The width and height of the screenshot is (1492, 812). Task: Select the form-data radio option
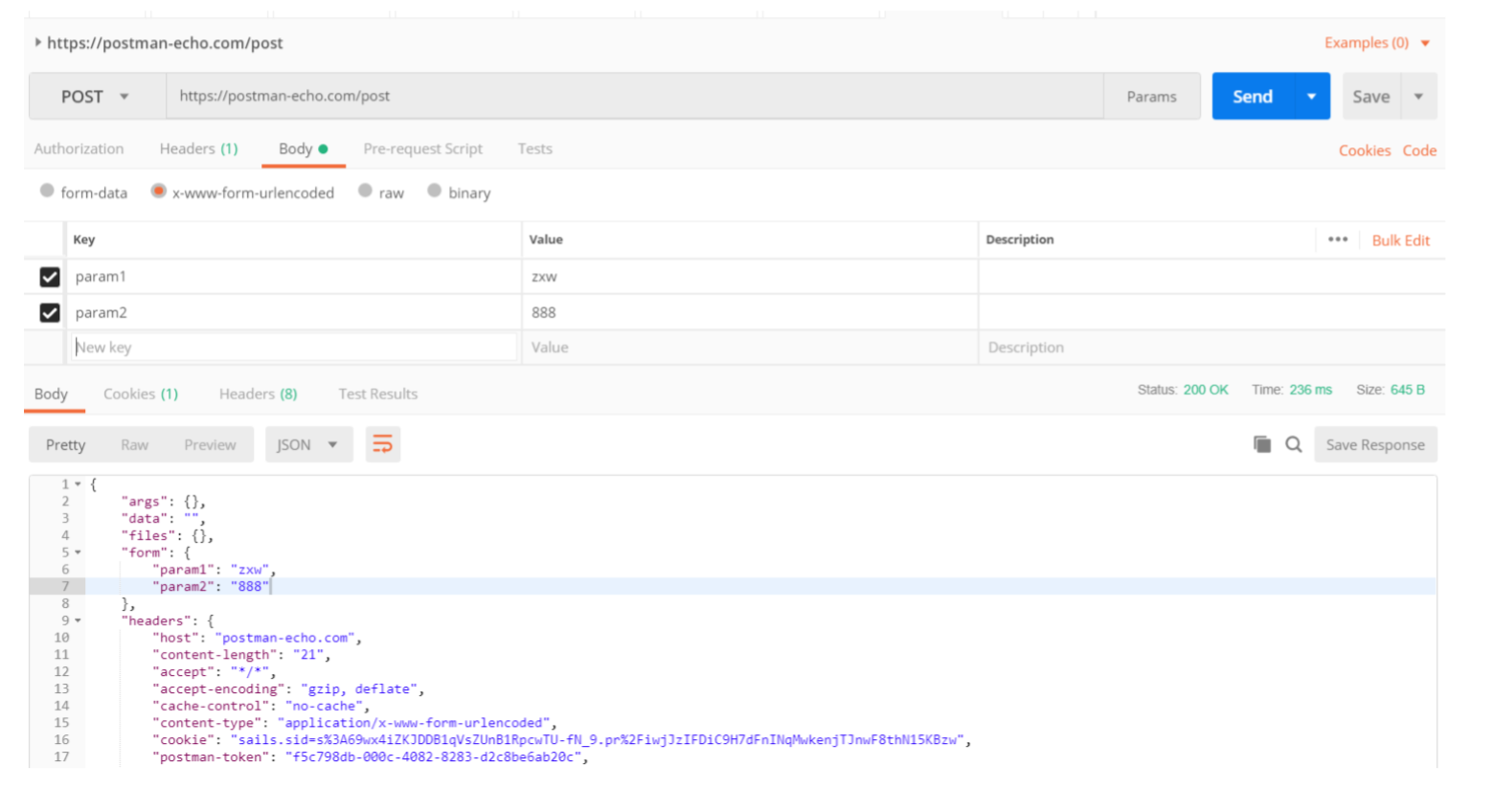47,191
